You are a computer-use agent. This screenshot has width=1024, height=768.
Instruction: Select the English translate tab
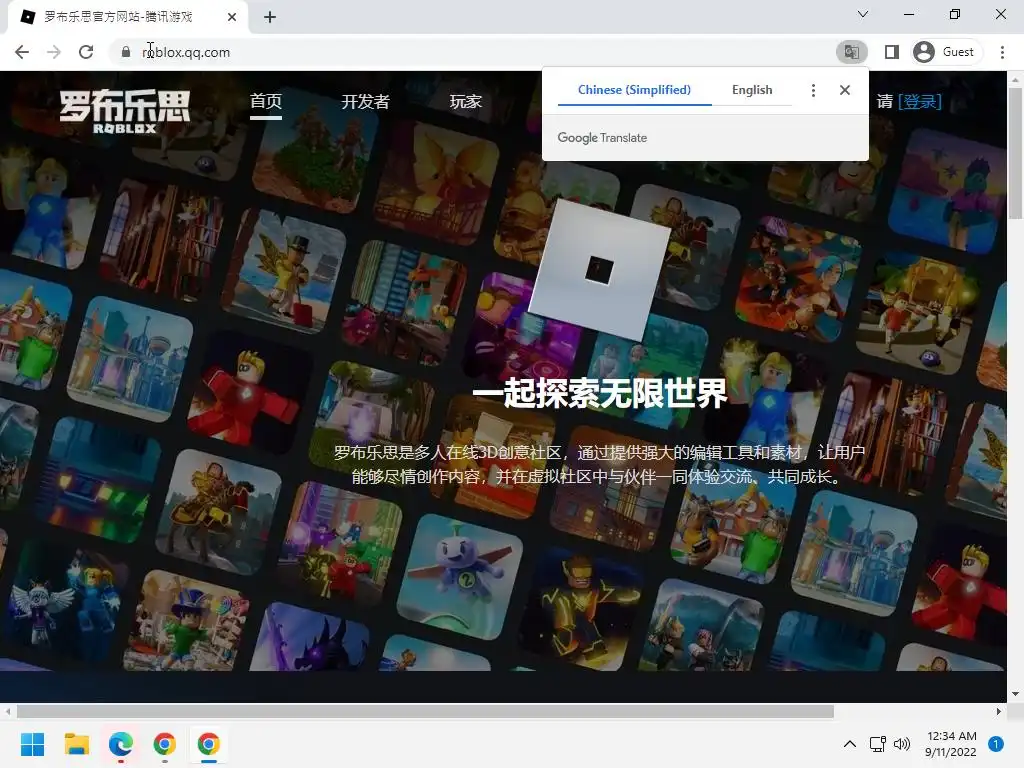pos(752,90)
